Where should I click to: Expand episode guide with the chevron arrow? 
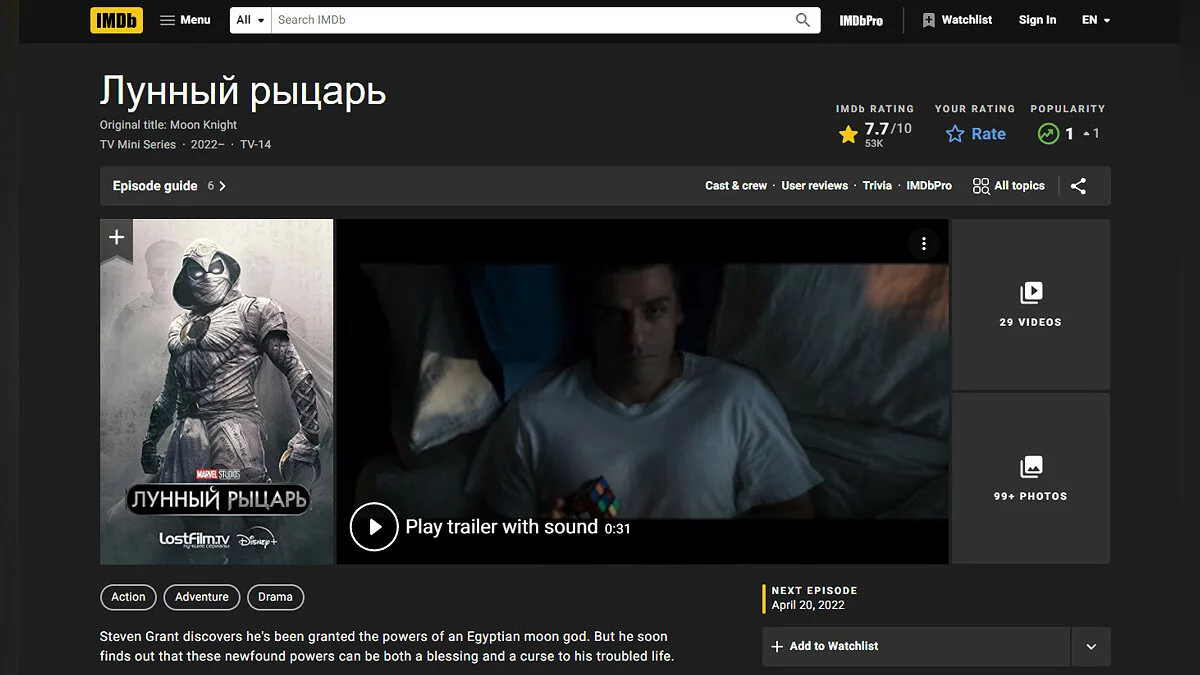click(222, 186)
